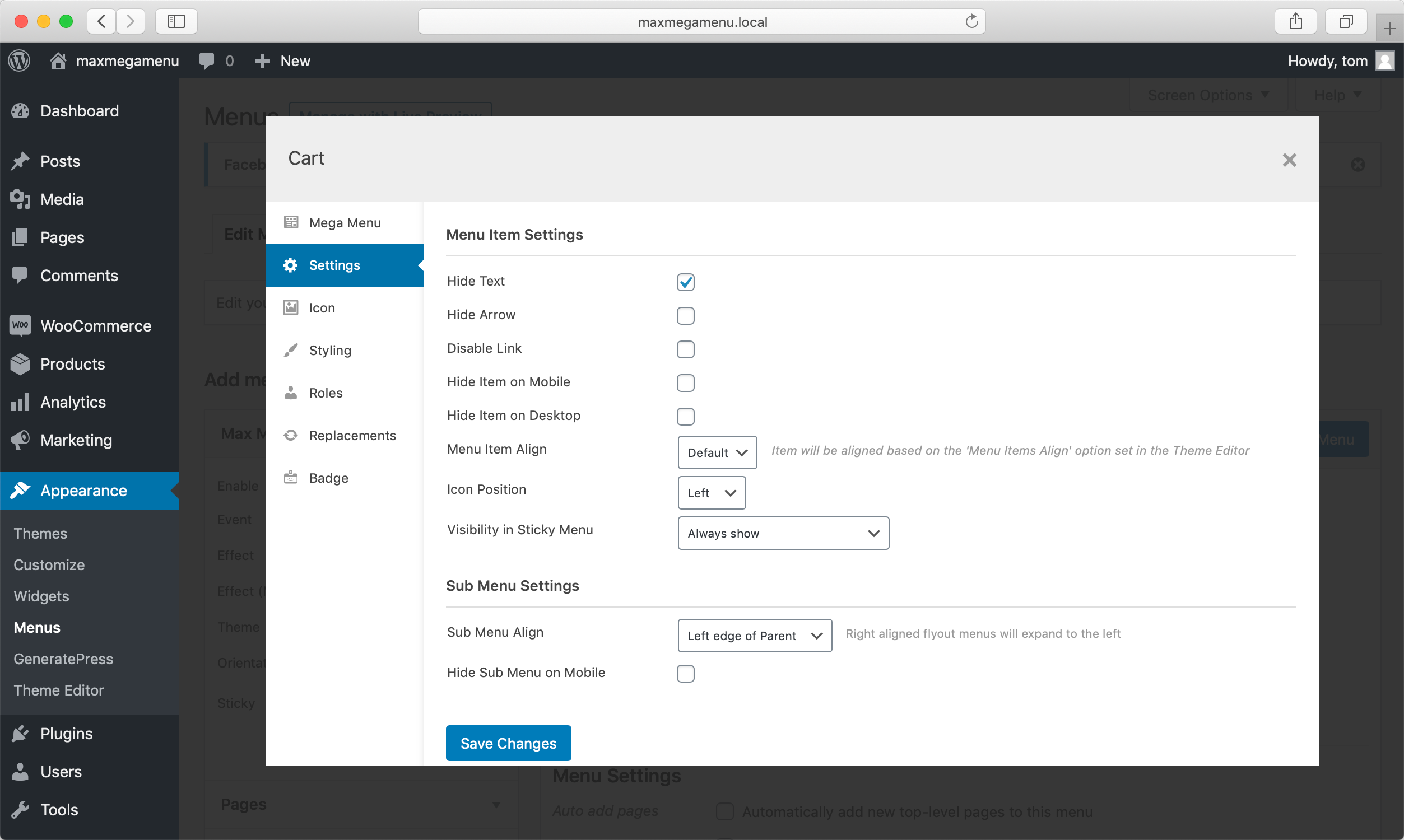Open Theme Editor under Appearance
Screen dimensions: 1404x840
(59, 690)
